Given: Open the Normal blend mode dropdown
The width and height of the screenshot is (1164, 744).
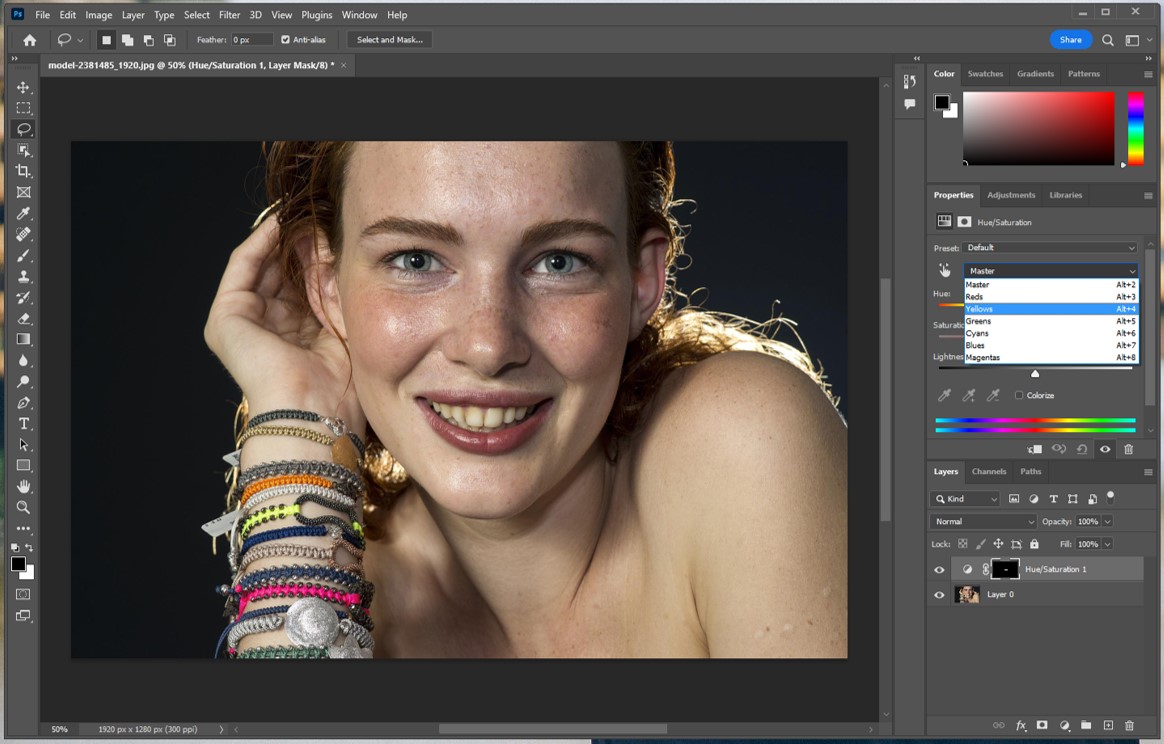Looking at the screenshot, I should point(984,522).
